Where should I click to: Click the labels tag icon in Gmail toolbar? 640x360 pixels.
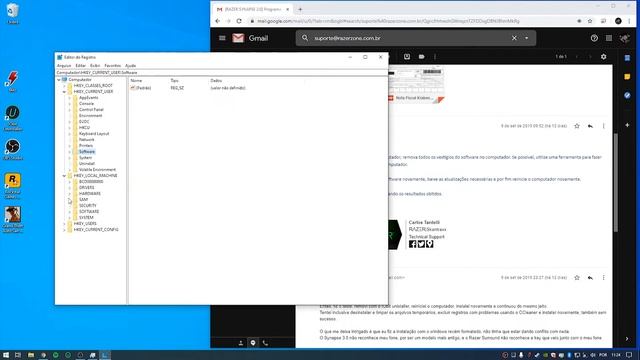(x=422, y=57)
